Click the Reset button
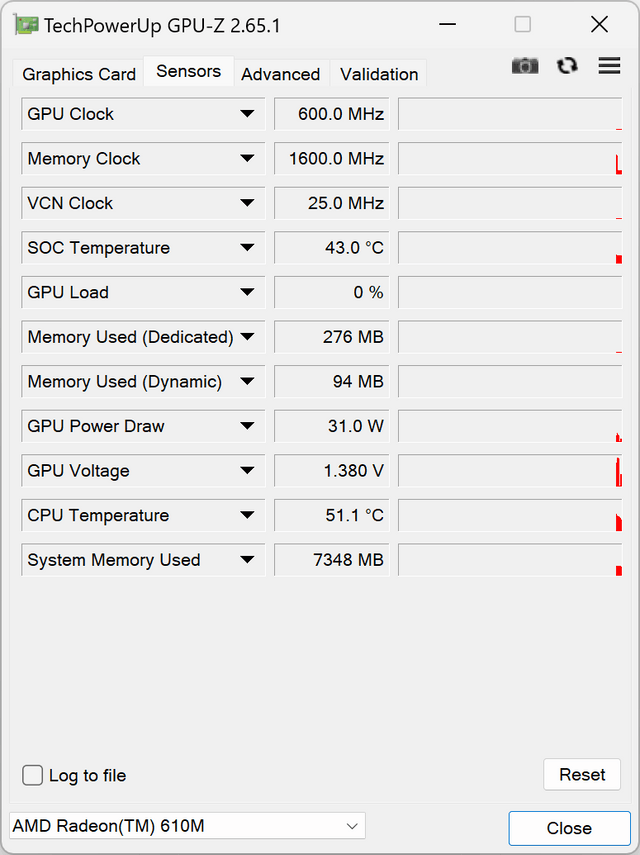640x855 pixels. tap(582, 774)
